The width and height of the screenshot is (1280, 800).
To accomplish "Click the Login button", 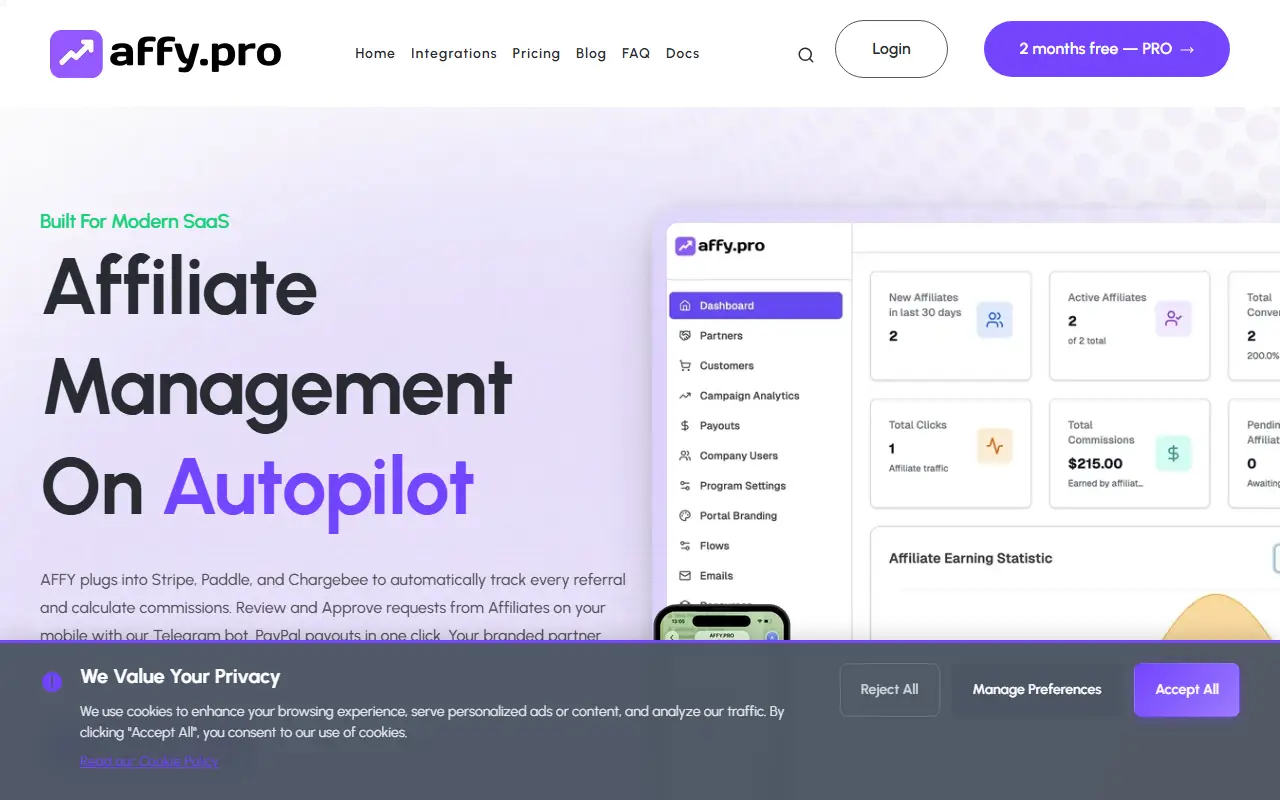I will 891,49.
